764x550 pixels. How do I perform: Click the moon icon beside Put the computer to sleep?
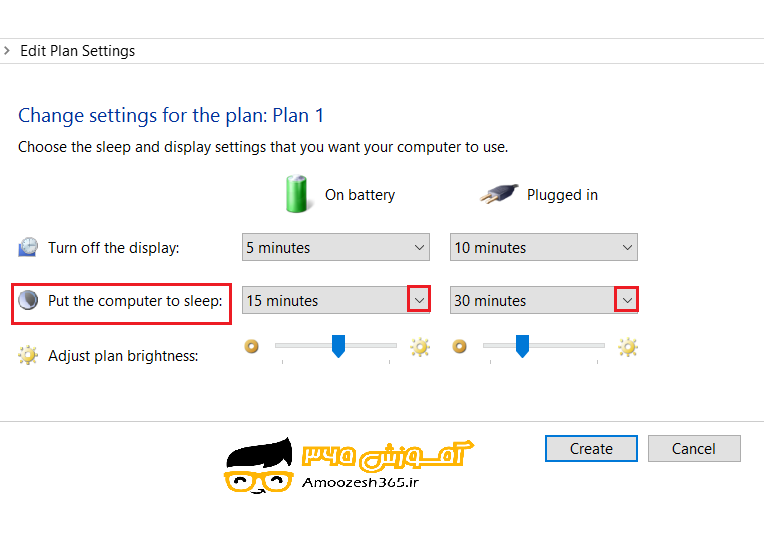(29, 300)
